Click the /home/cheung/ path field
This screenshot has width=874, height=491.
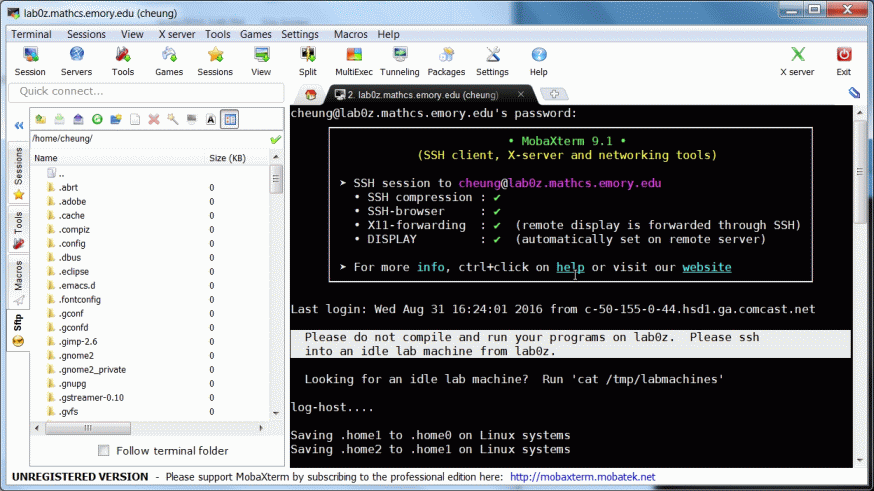click(149, 139)
